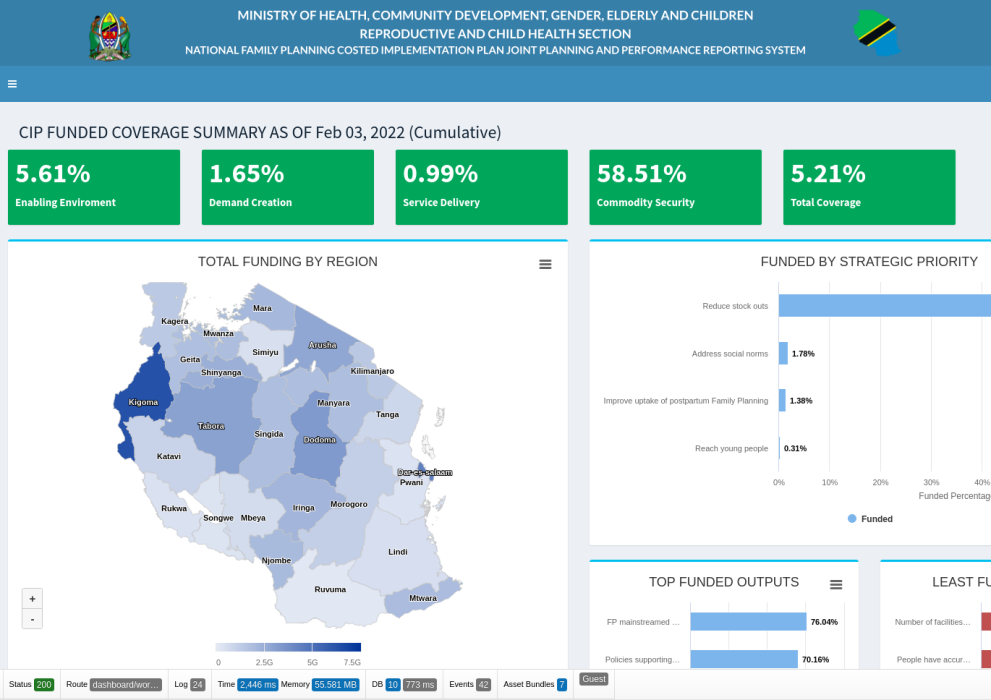Click the Guest user badge
991x700 pixels.
pyautogui.click(x=593, y=679)
